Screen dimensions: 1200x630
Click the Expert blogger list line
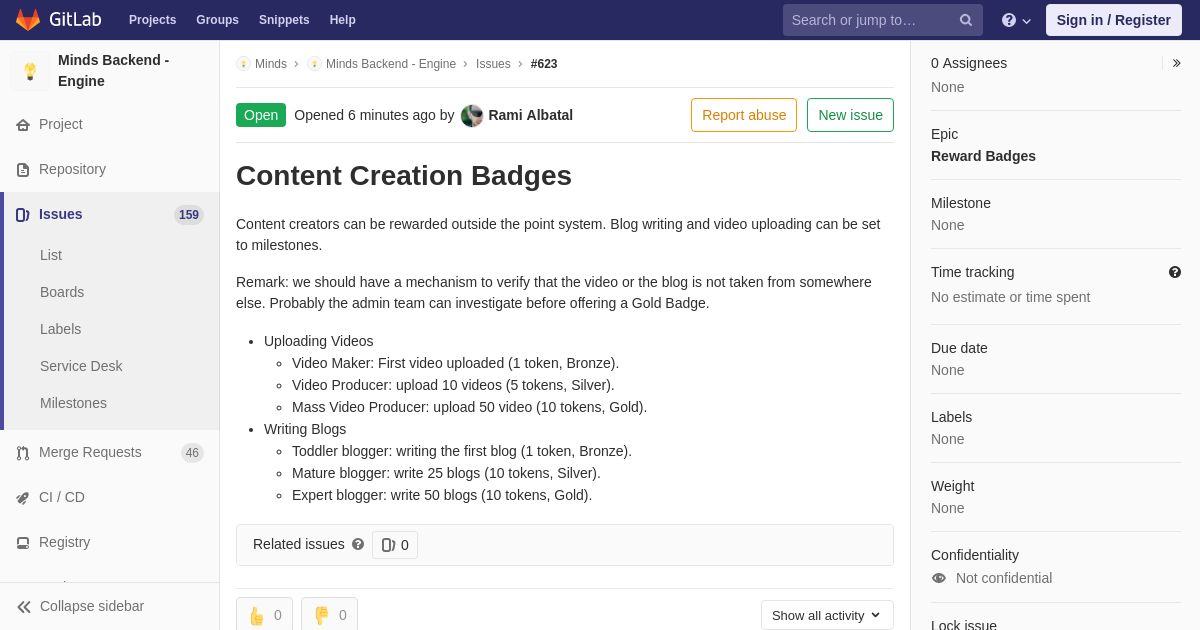[x=442, y=495]
